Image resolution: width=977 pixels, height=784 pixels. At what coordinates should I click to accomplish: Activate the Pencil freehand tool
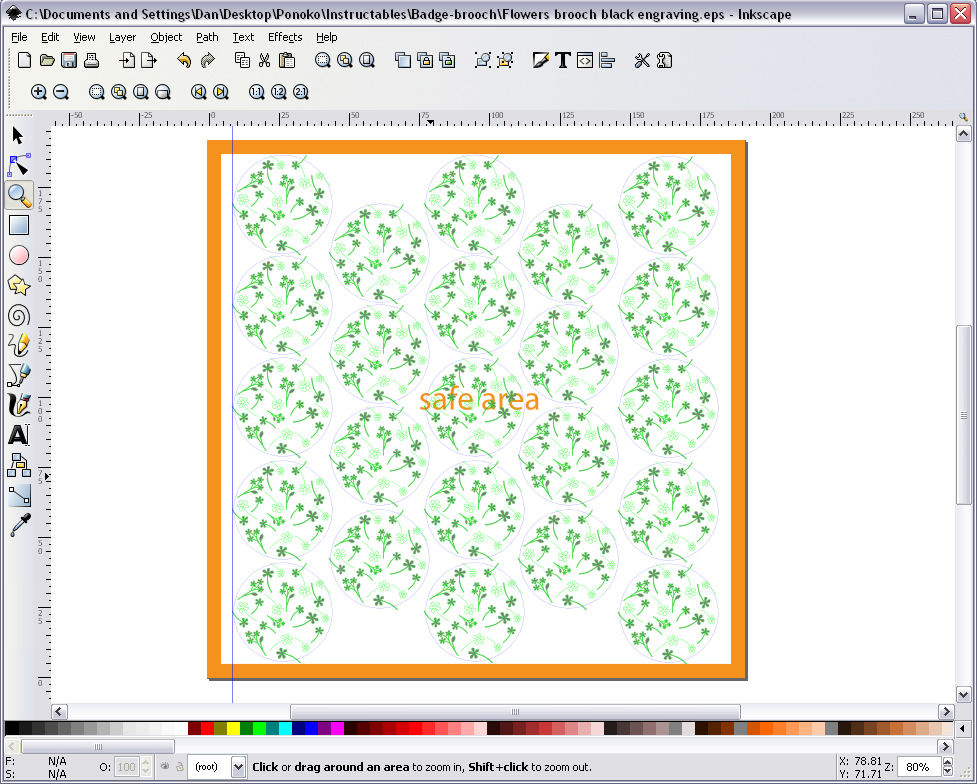click(x=19, y=345)
